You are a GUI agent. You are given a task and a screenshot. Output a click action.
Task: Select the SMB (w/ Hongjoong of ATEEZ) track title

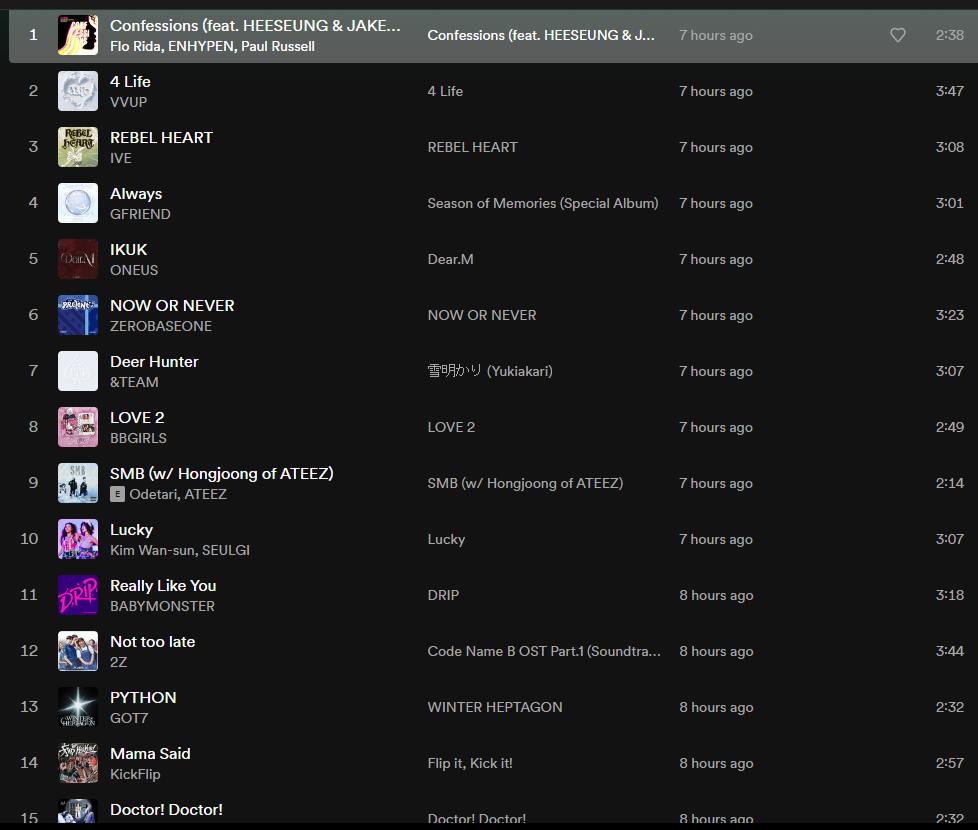click(x=222, y=474)
